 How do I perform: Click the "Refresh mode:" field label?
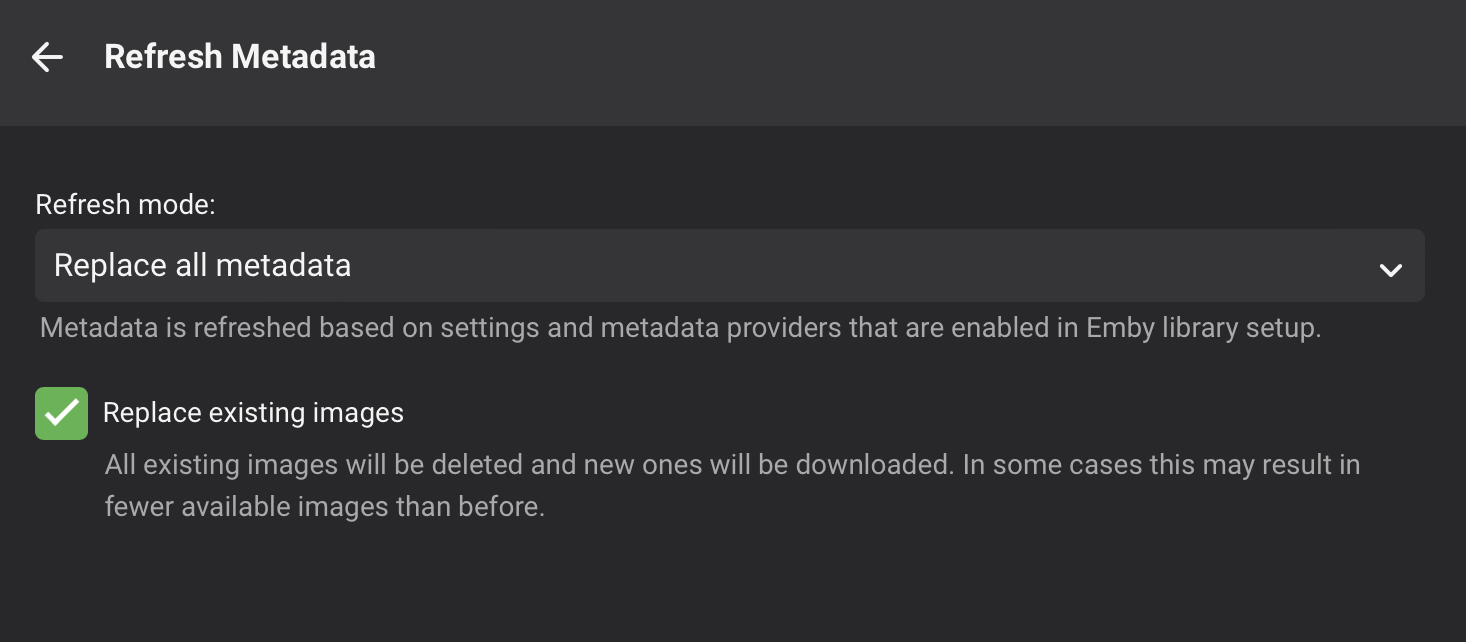click(126, 205)
